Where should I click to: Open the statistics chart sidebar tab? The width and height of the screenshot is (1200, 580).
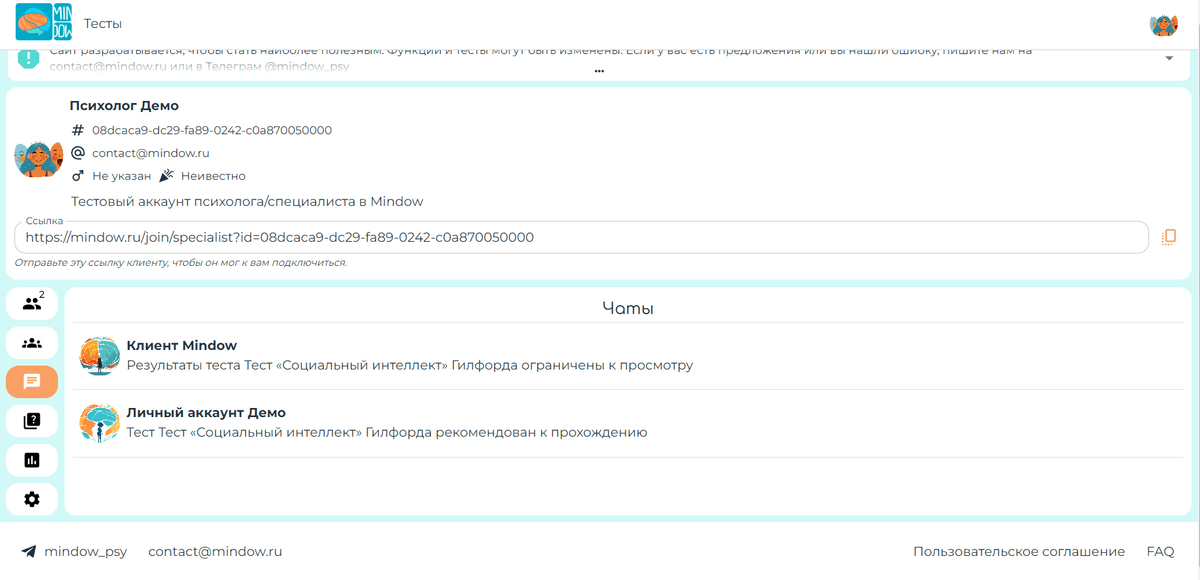pos(32,460)
